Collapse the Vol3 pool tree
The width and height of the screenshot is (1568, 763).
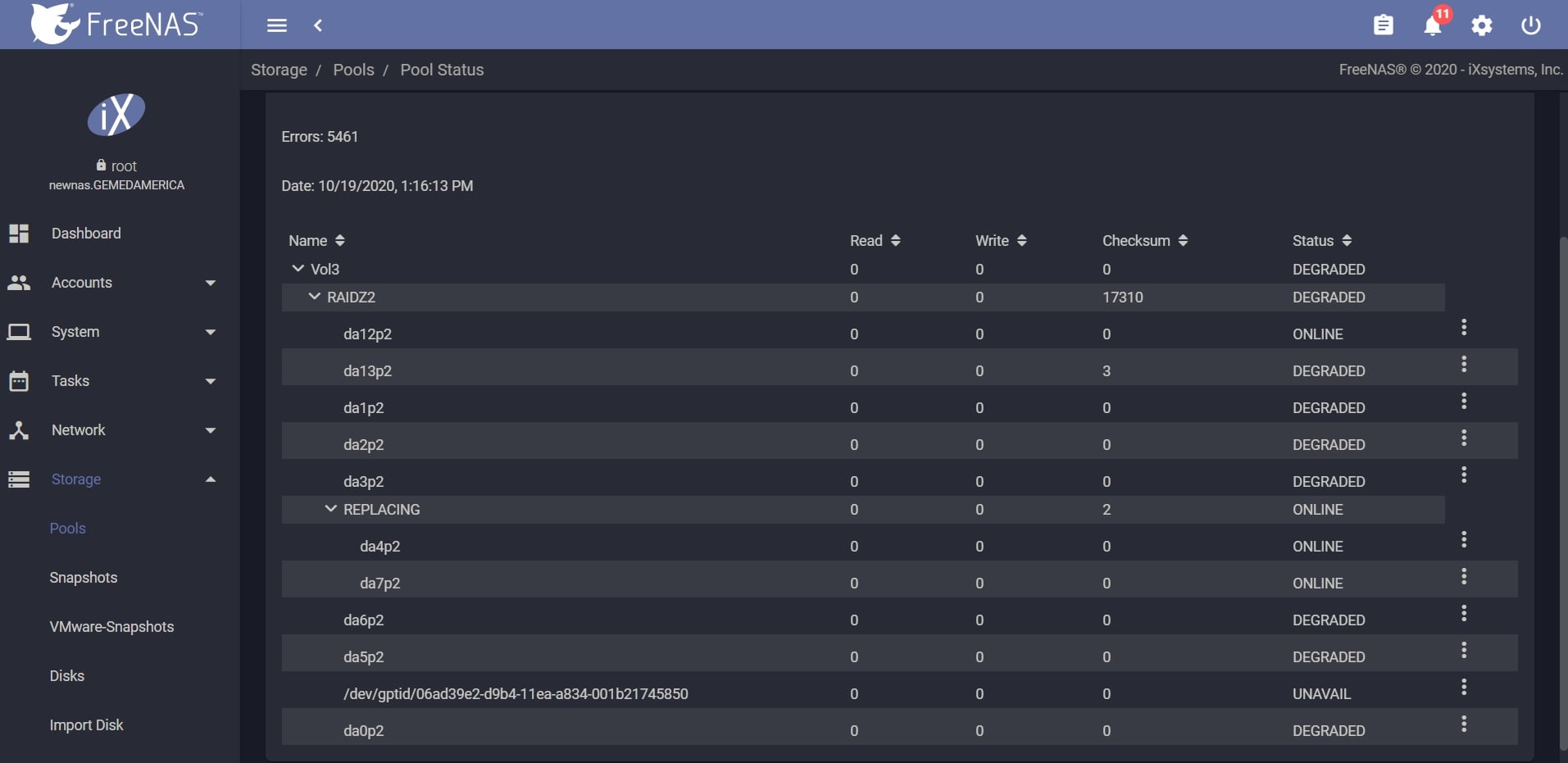pos(298,269)
